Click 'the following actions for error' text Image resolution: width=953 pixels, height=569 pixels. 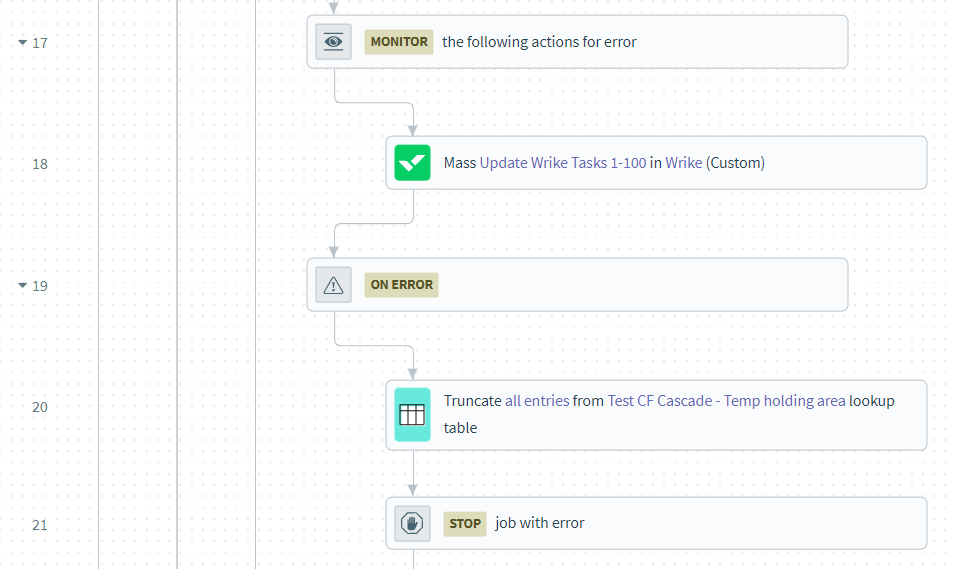pyautogui.click(x=539, y=42)
